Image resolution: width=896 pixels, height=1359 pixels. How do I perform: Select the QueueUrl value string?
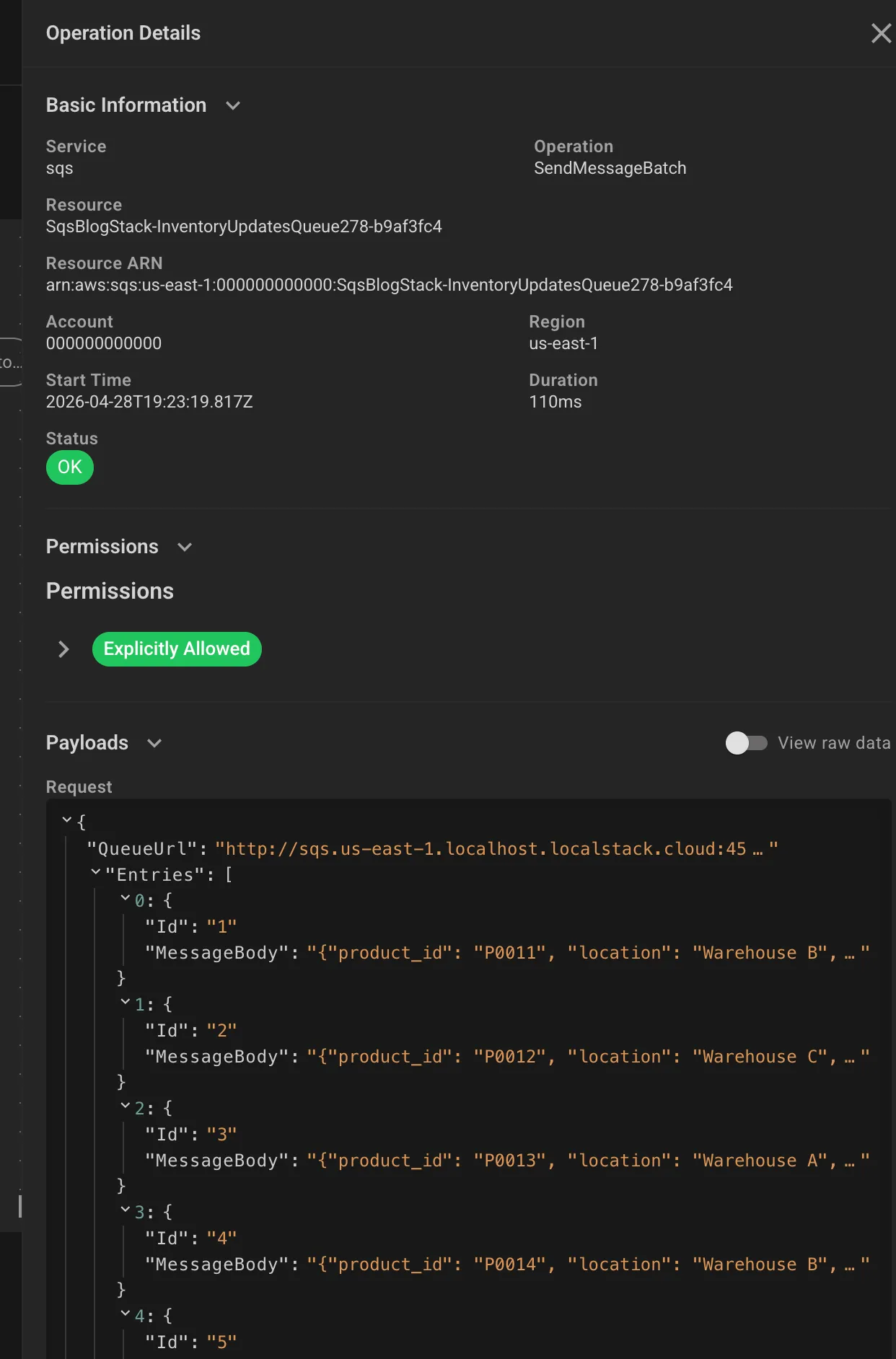point(496,849)
